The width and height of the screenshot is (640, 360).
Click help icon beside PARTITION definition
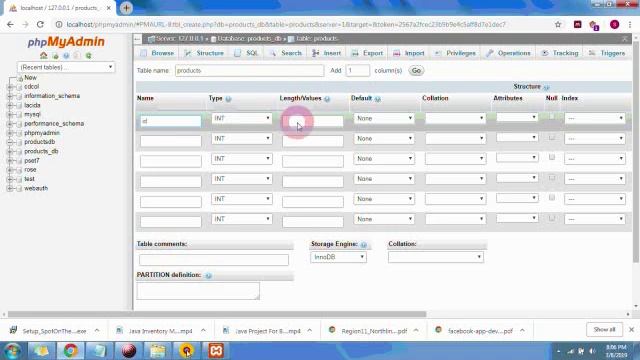pyautogui.click(x=208, y=276)
